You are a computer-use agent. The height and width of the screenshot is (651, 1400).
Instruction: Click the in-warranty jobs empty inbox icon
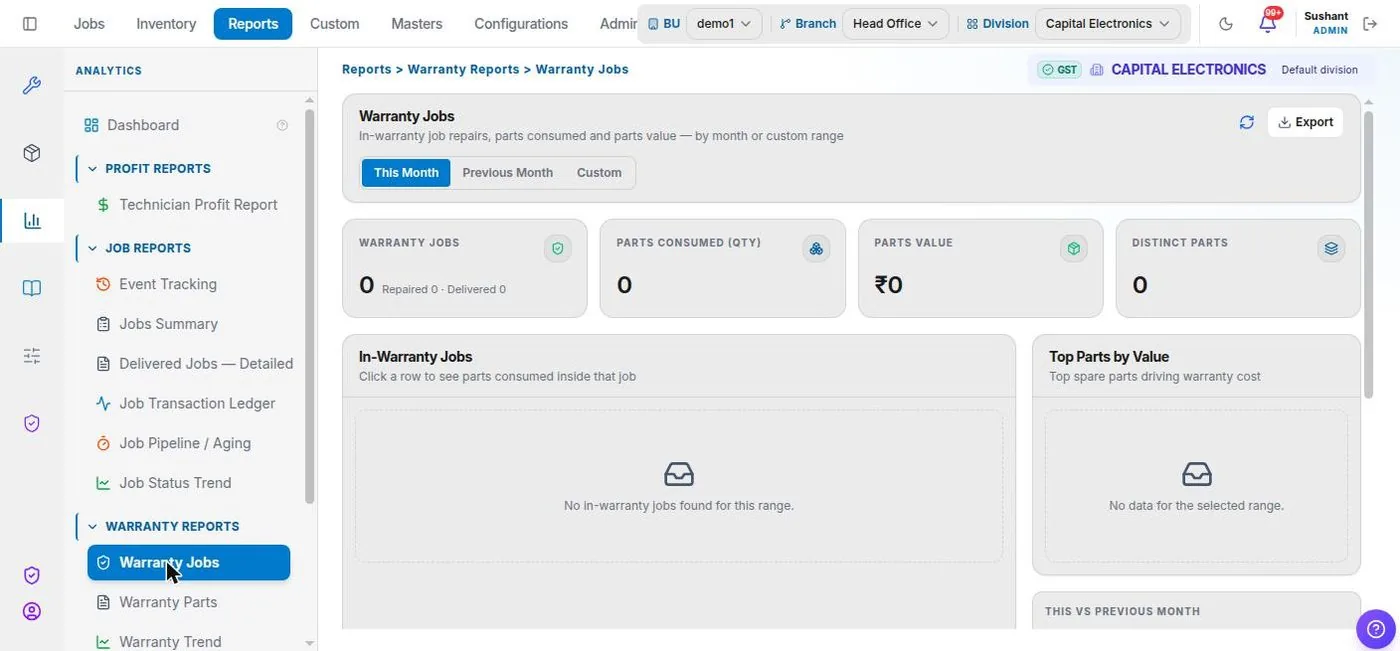[679, 474]
